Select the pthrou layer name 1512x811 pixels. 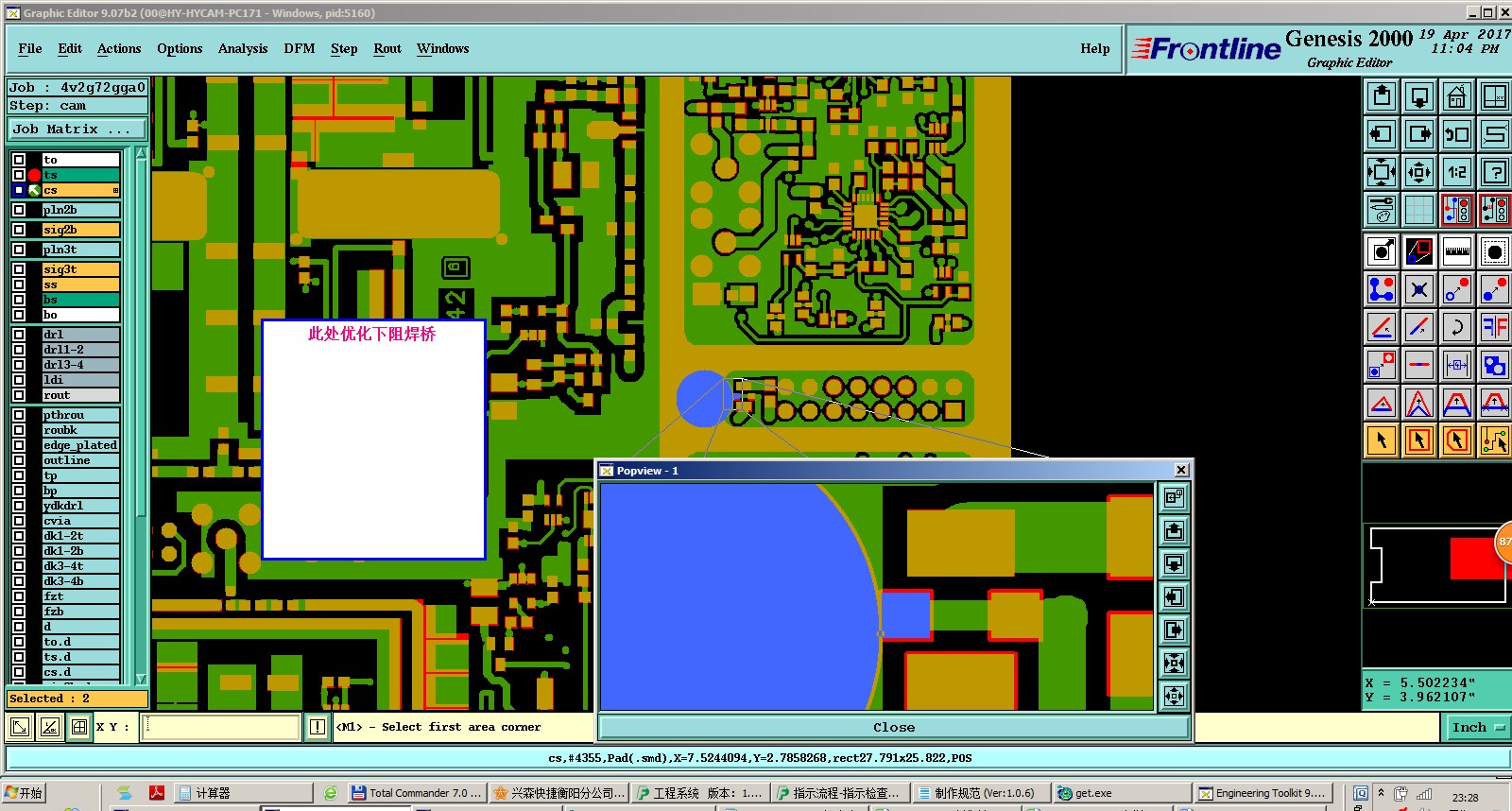pyautogui.click(x=81, y=415)
